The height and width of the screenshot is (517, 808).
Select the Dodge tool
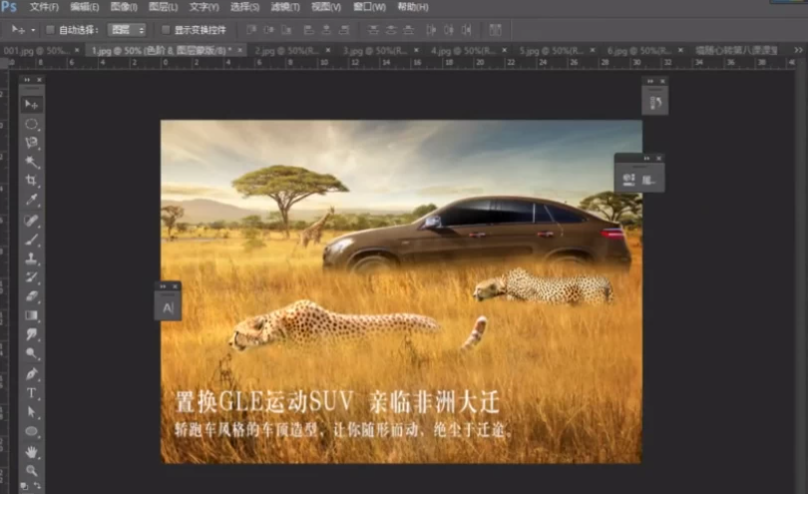[x=31, y=353]
